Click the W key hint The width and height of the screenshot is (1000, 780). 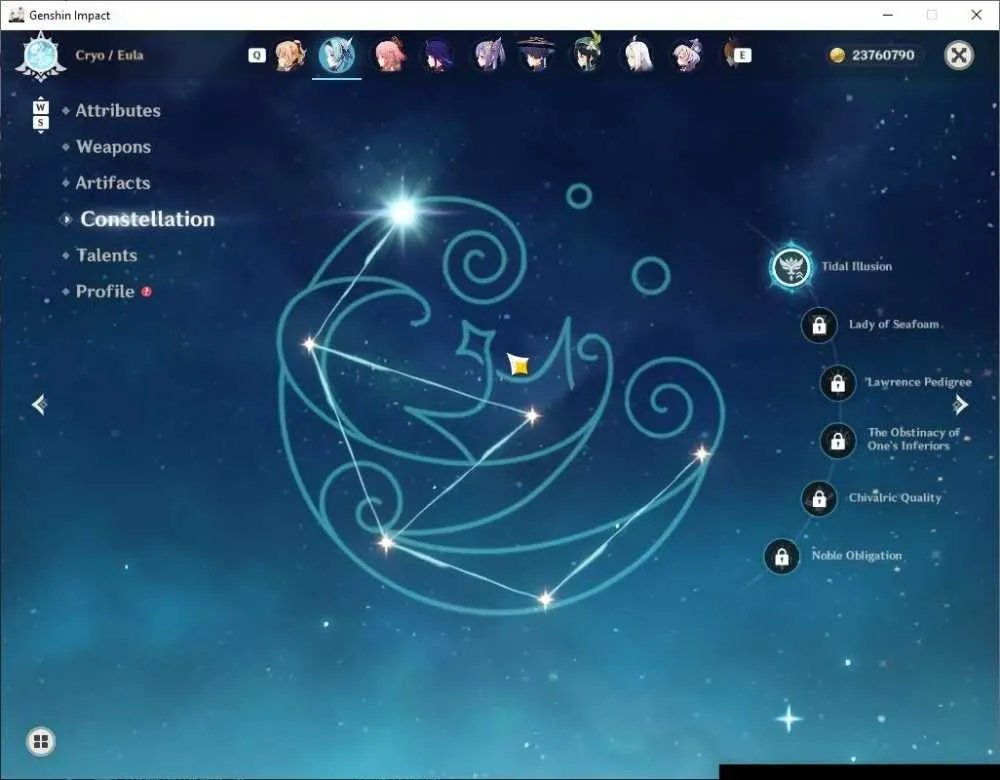tap(40, 107)
